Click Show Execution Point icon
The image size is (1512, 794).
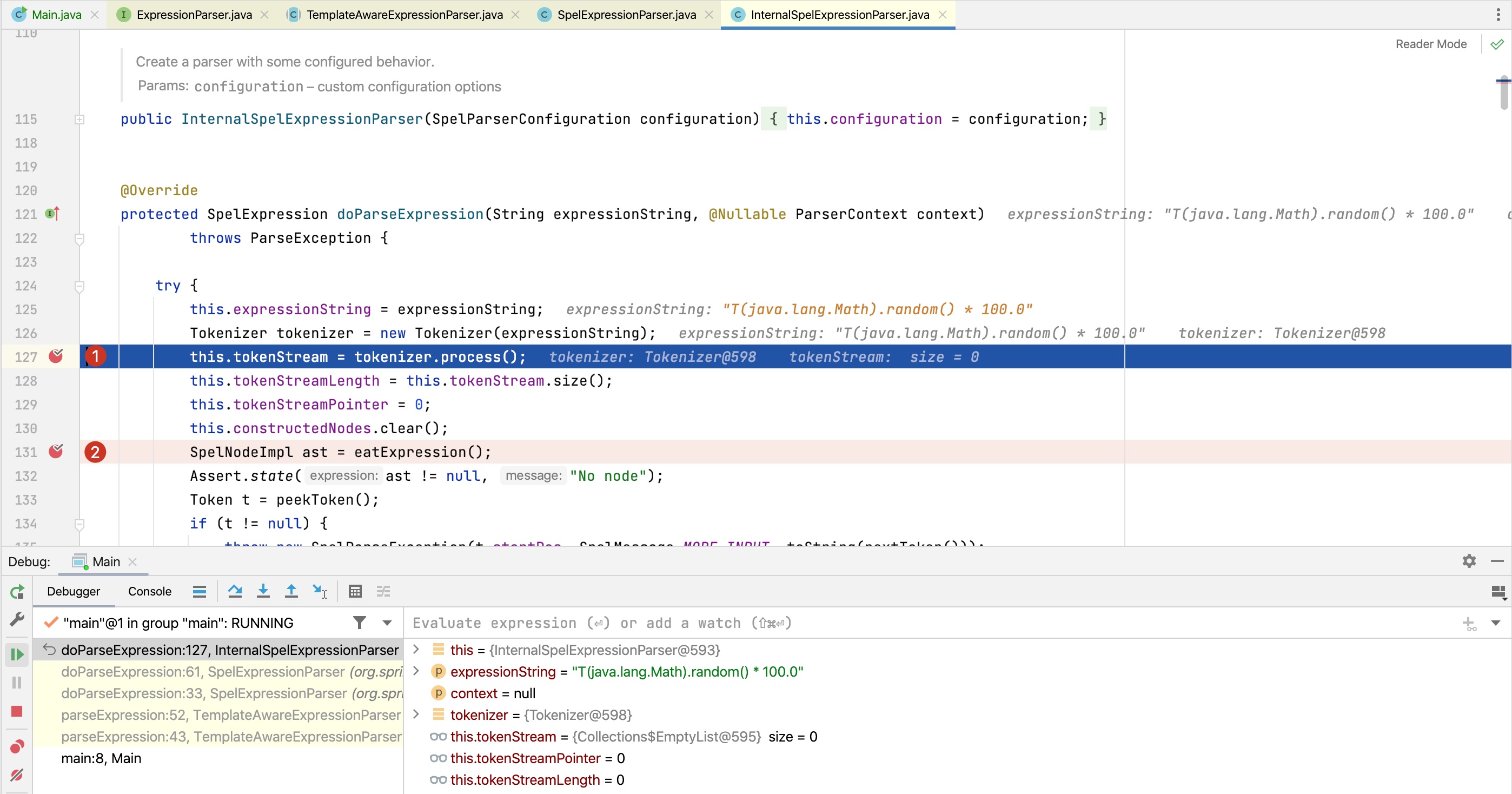(200, 591)
